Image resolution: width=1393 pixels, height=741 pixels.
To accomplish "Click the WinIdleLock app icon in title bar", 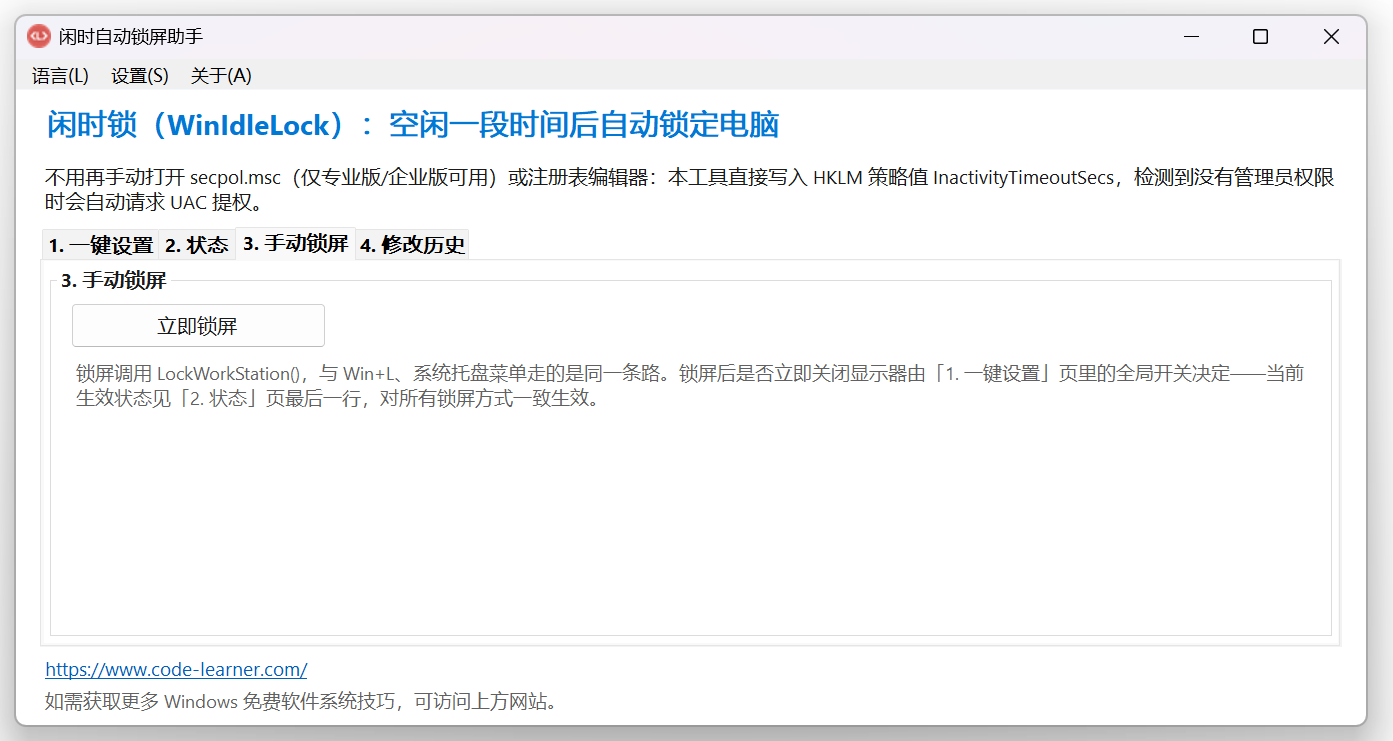I will click(x=39, y=37).
